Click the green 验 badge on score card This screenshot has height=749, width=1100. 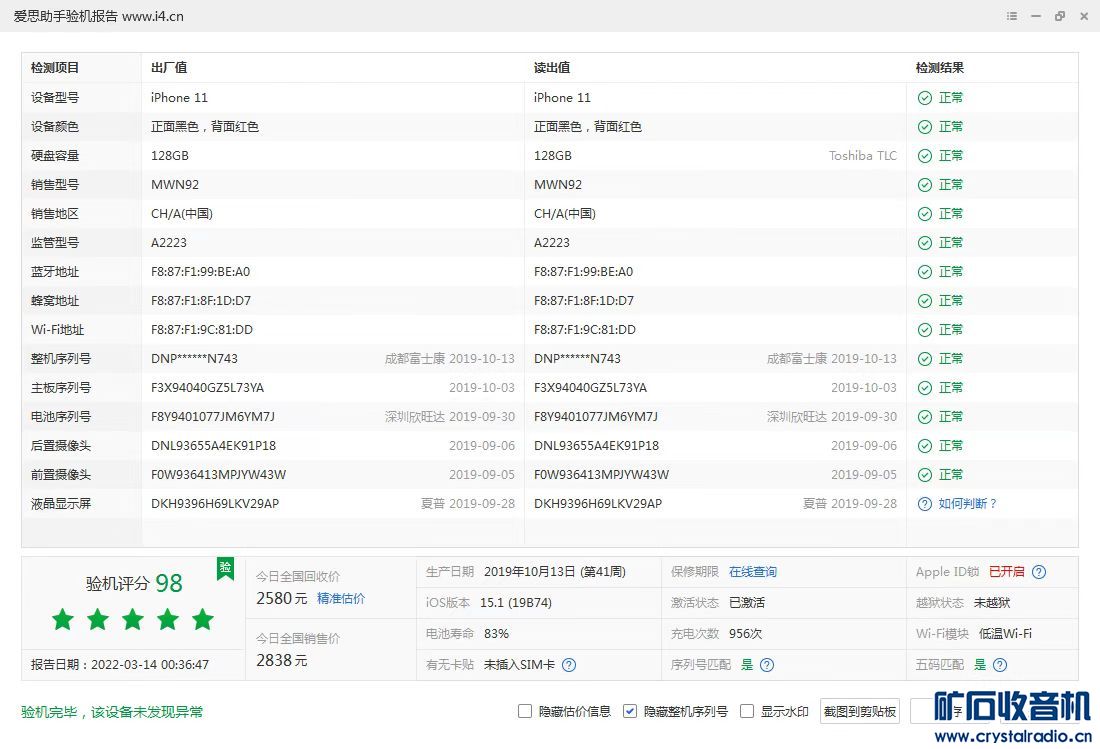(225, 568)
